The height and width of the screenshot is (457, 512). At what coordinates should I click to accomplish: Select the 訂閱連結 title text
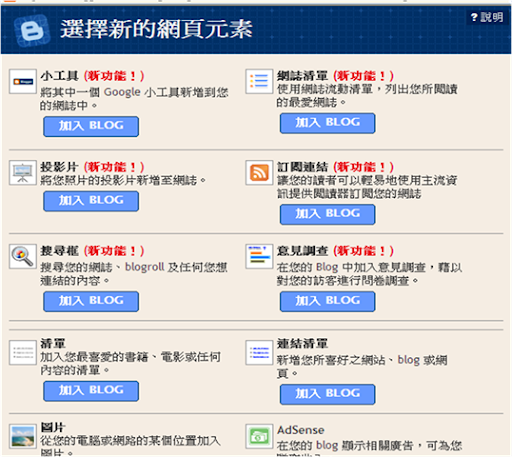[x=302, y=167]
